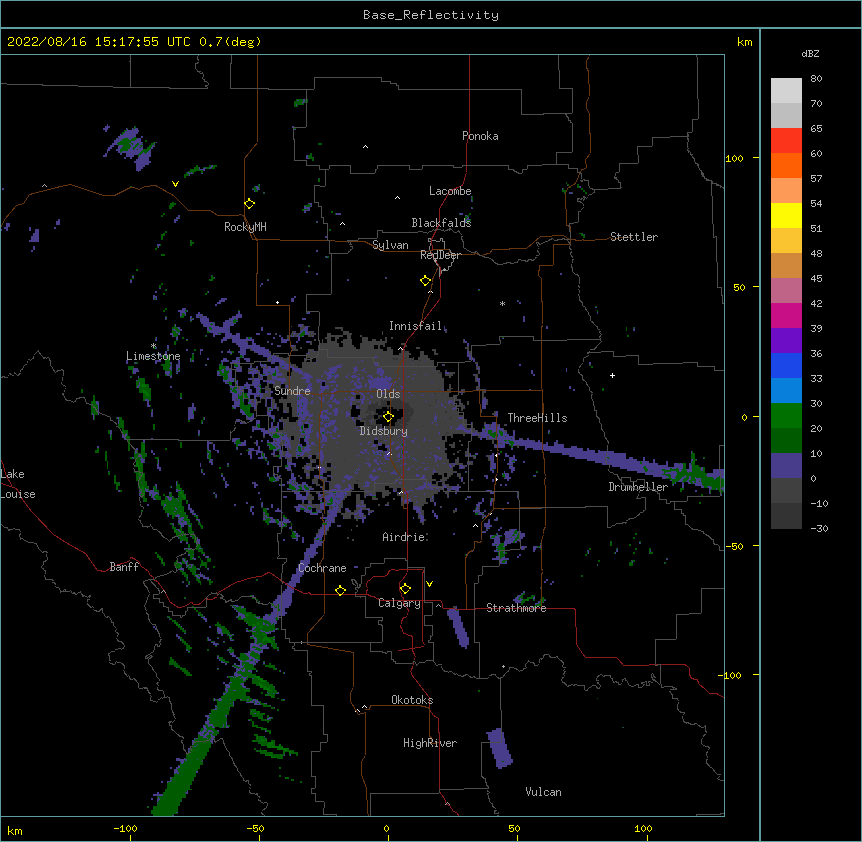Image resolution: width=862 pixels, height=842 pixels.
Task: Click the dBZ legend heading
Action: (810, 54)
